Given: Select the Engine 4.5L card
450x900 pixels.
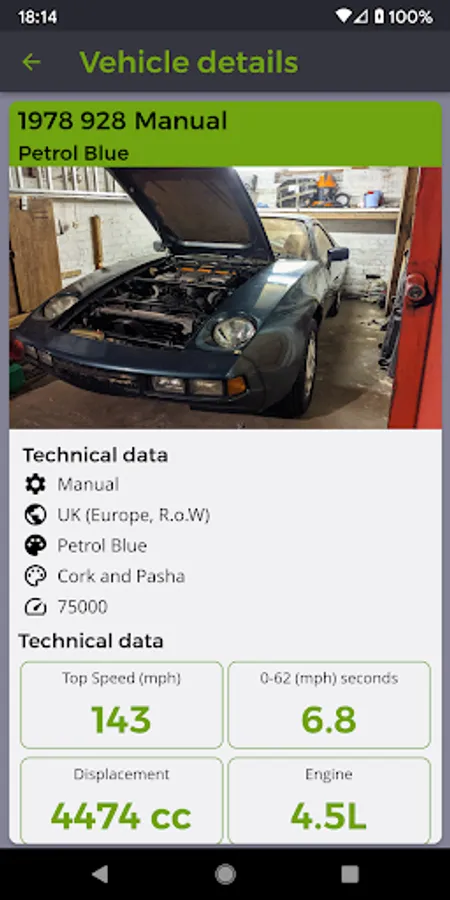Looking at the screenshot, I should pyautogui.click(x=329, y=801).
